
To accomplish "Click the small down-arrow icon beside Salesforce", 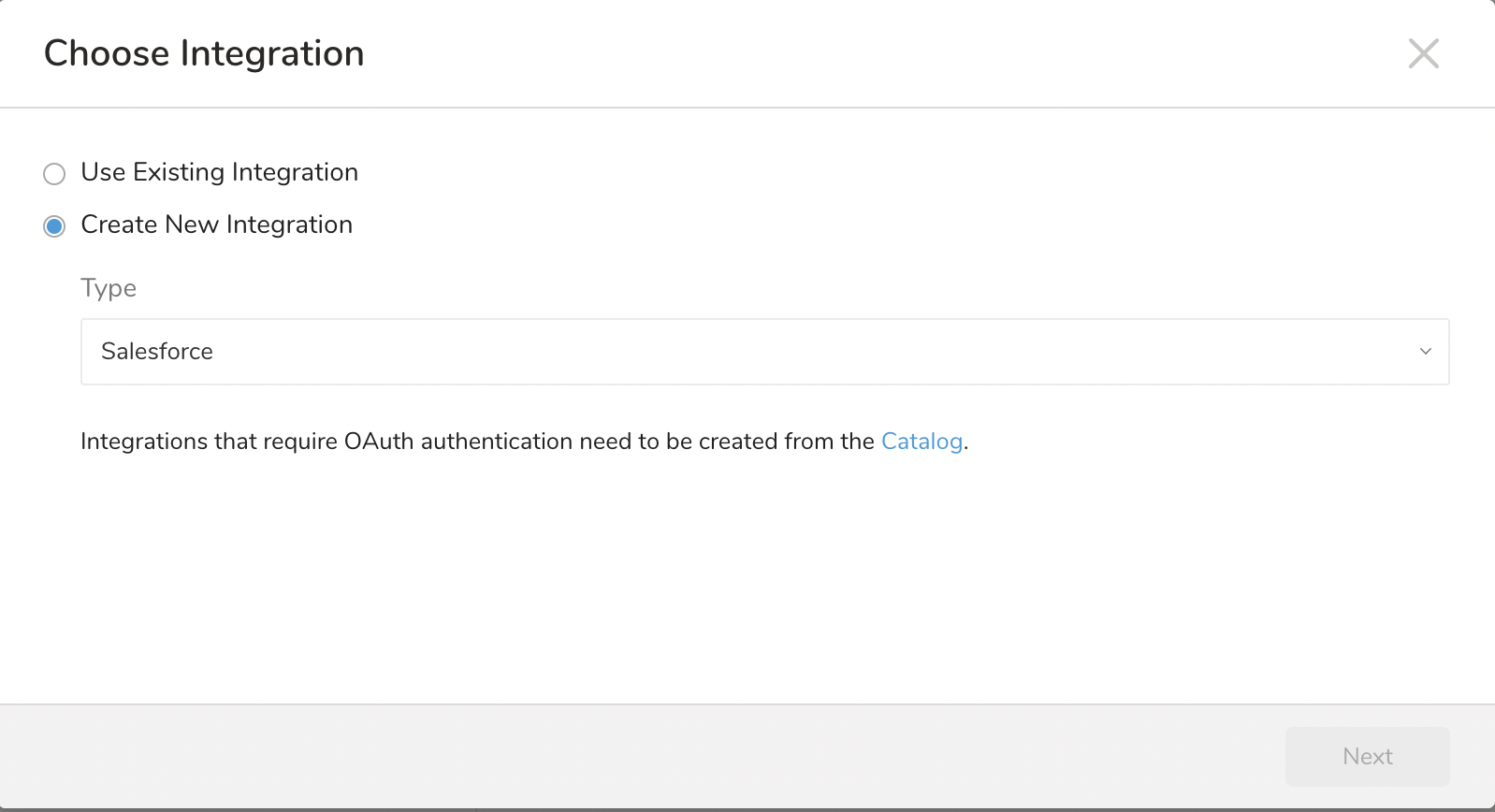I will [x=1425, y=352].
